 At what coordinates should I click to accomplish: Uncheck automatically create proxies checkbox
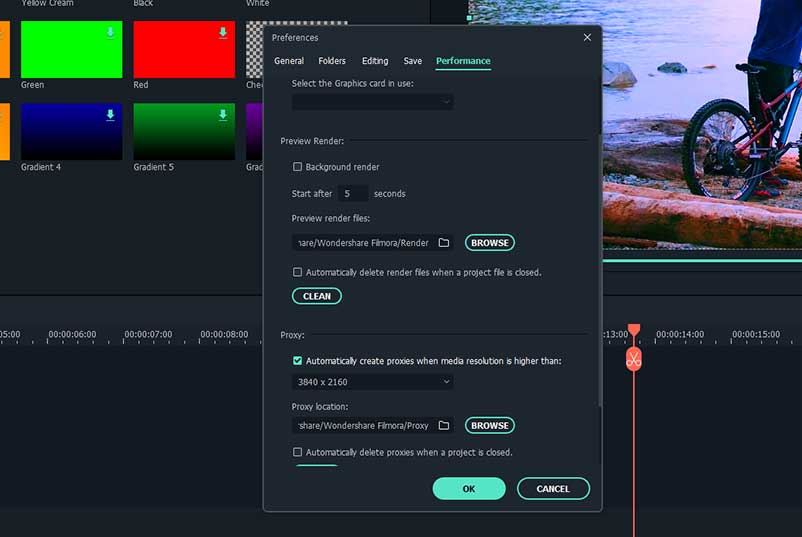point(297,361)
